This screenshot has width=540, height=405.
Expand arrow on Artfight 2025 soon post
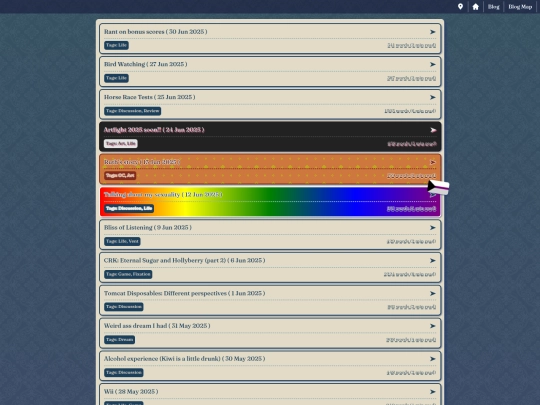coord(433,130)
